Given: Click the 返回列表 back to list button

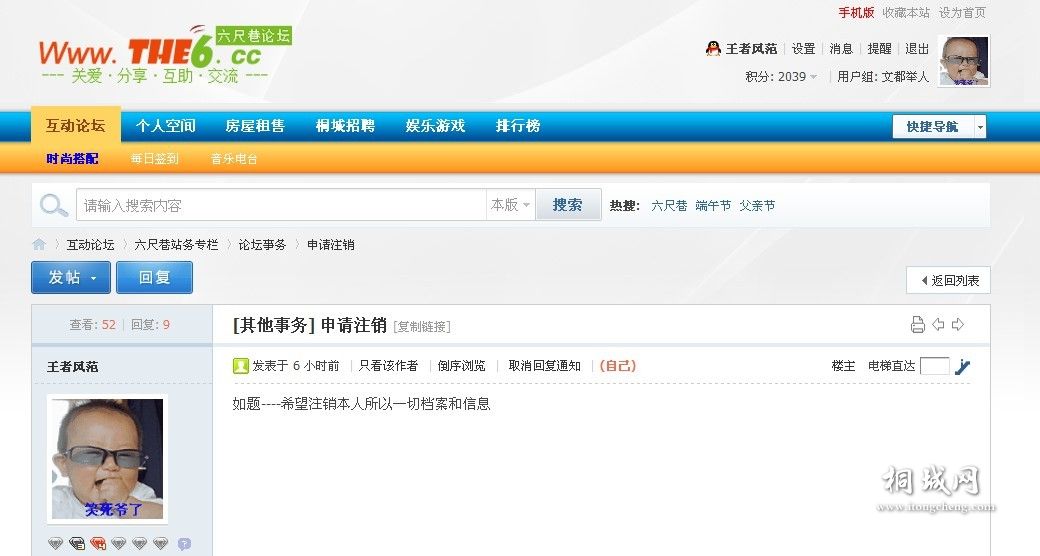Looking at the screenshot, I should point(948,281).
